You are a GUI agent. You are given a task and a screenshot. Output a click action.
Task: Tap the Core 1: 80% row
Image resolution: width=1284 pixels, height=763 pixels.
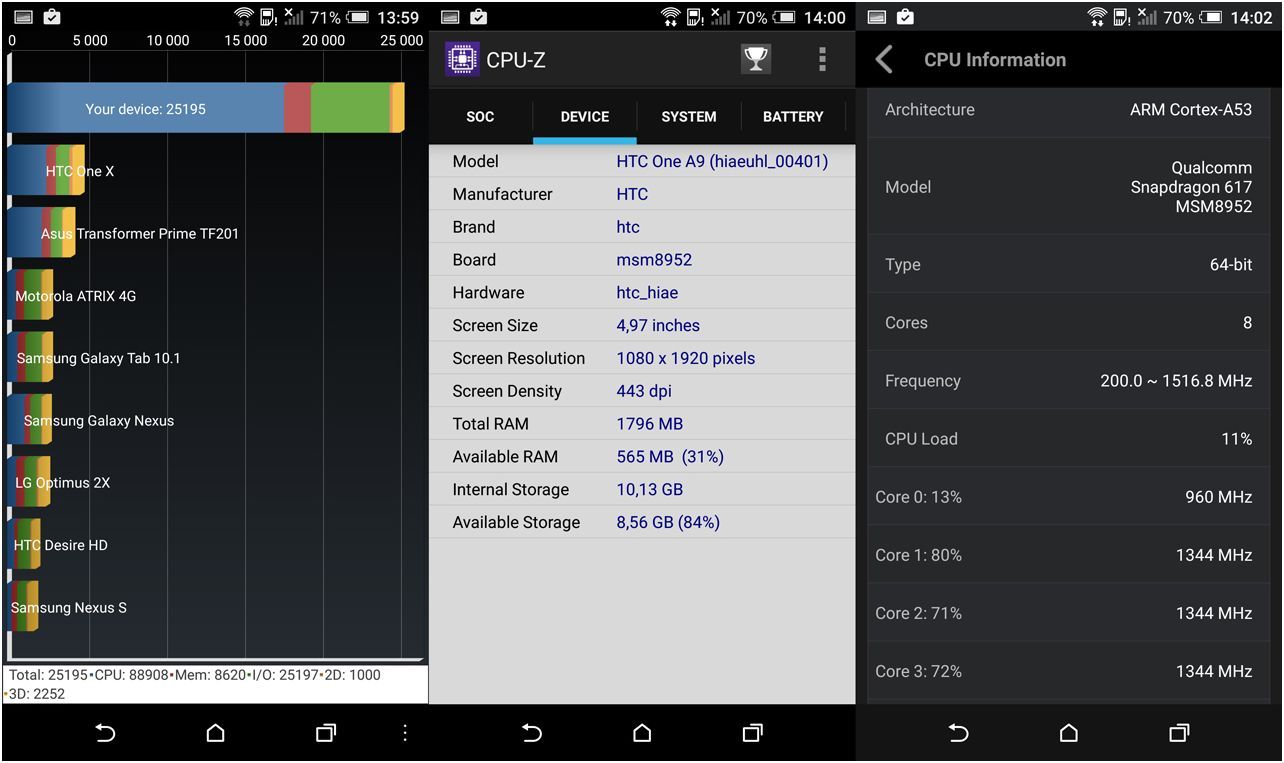1068,555
